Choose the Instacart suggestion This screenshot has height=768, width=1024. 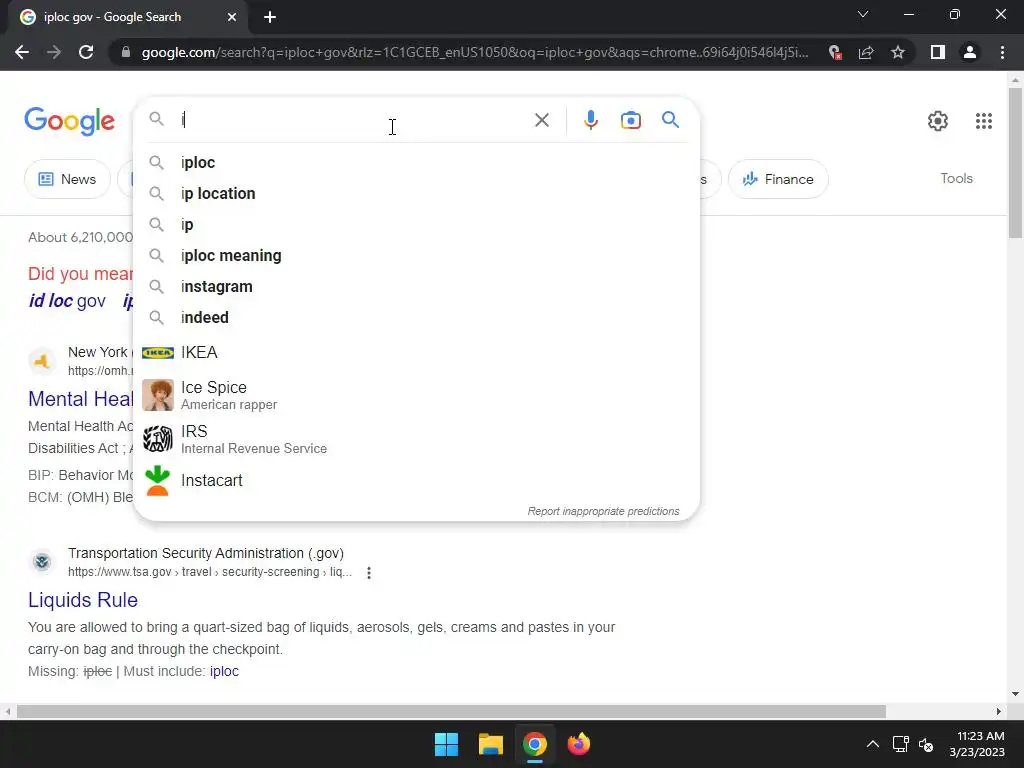(x=416, y=481)
